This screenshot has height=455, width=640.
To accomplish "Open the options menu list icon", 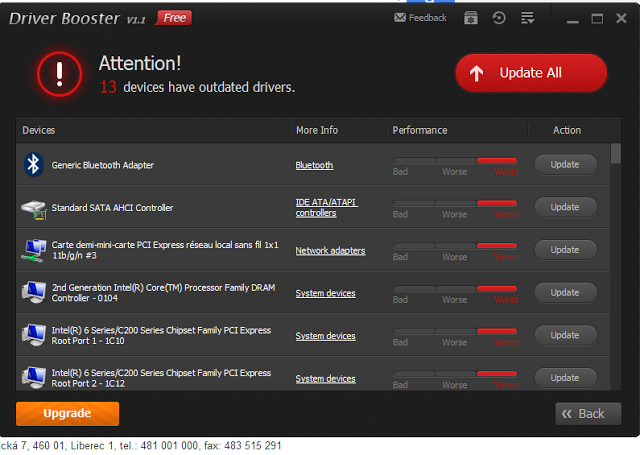I will (527, 18).
